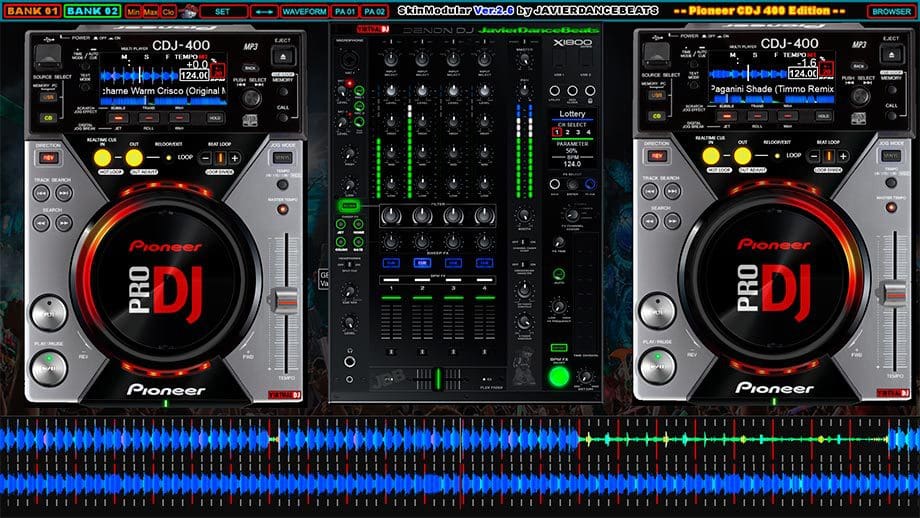The height and width of the screenshot is (518, 920).
Task: Select FX channel 1 on mixer display
Action: click(x=556, y=132)
